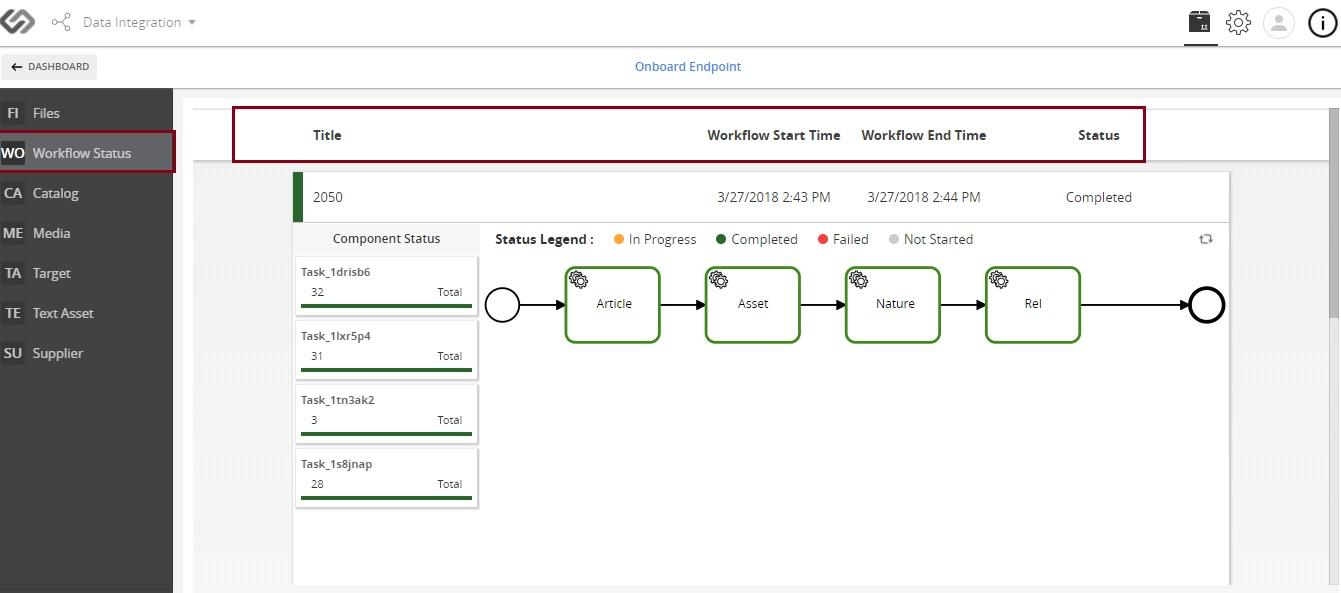Click the gear icon on Rel node
Screen dimensions: 1341x593
tap(998, 279)
